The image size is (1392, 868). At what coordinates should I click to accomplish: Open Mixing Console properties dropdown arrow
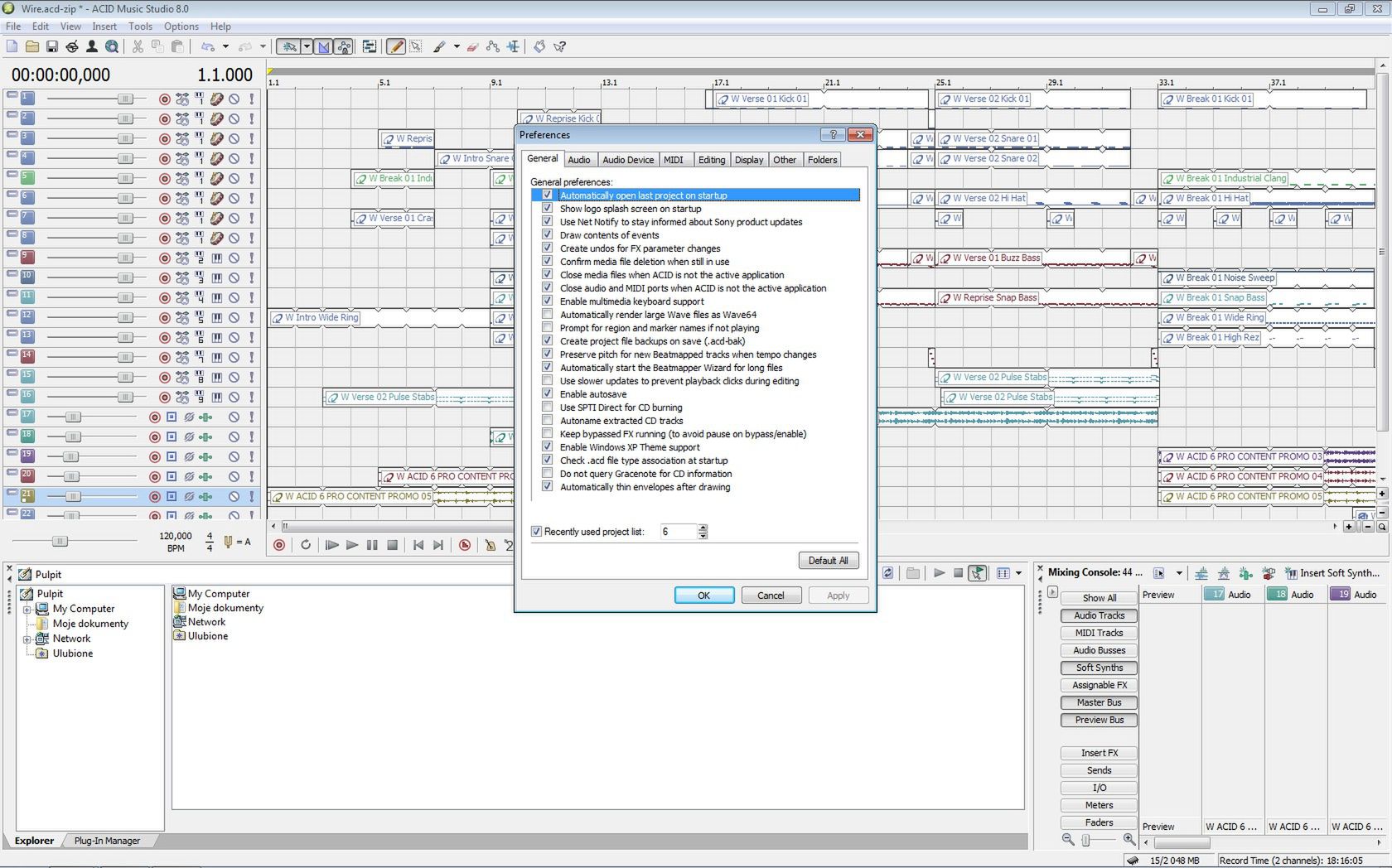(1179, 573)
